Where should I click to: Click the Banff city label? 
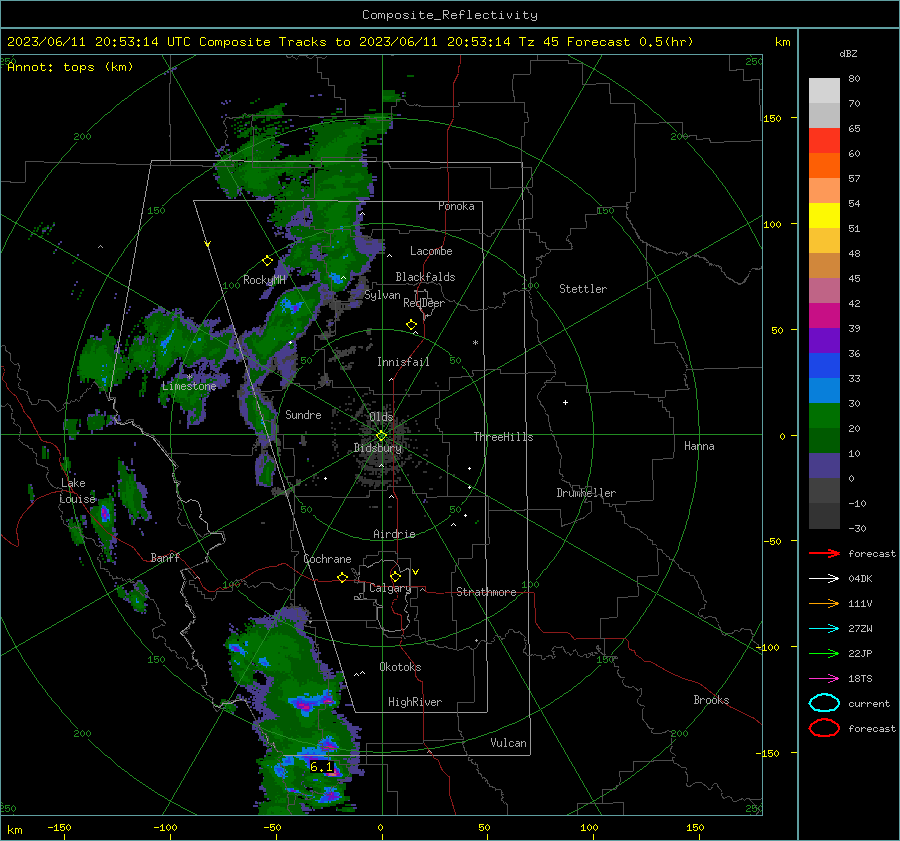tap(165, 557)
